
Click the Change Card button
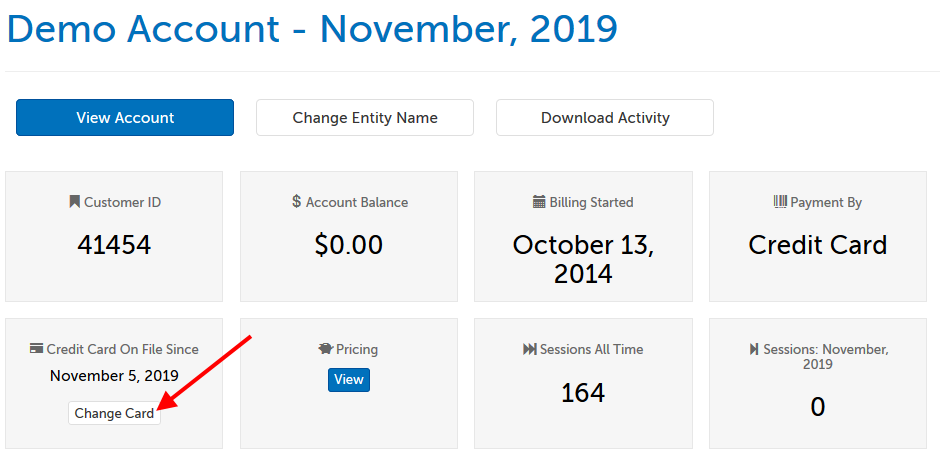pyautogui.click(x=114, y=413)
